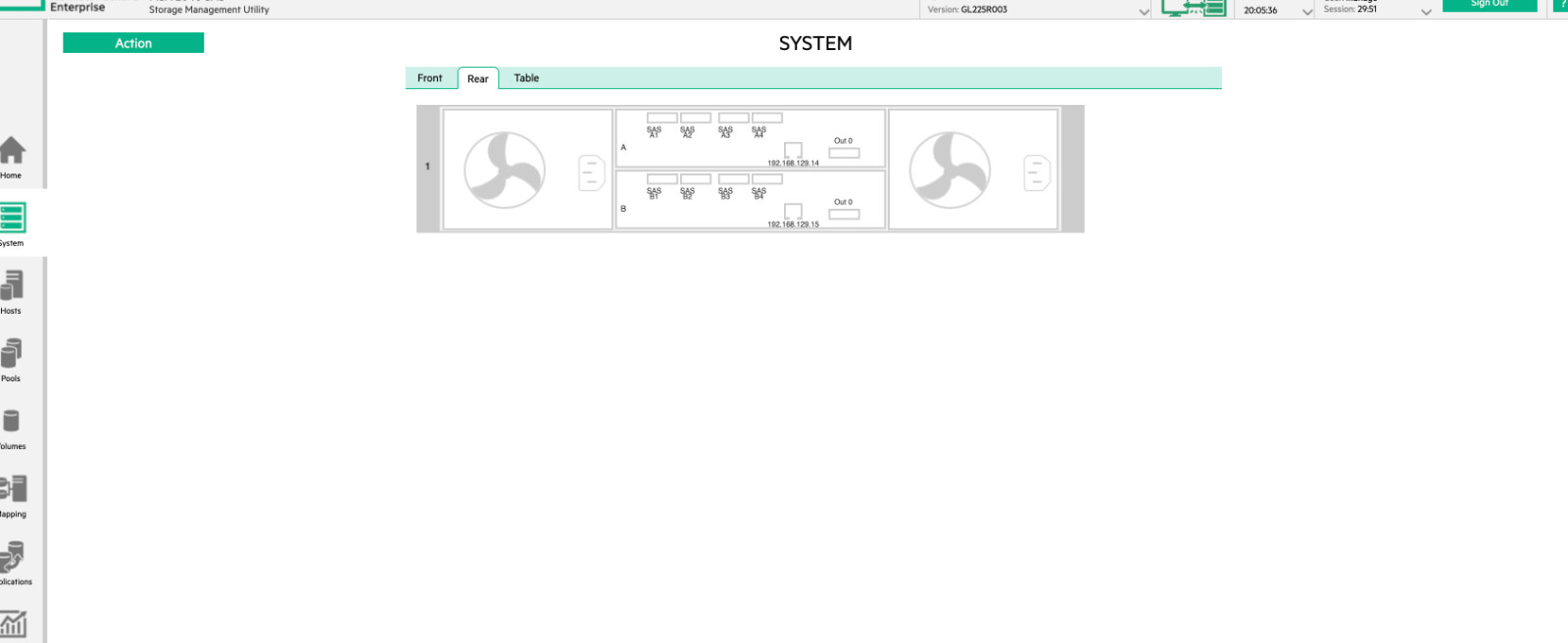Select SAS port B4 on controller B

click(766, 179)
